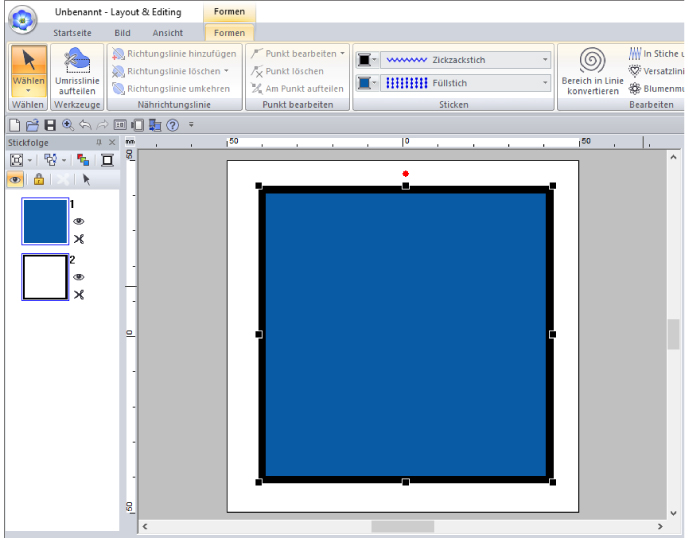Toggle the lock icon in Stickfolge toolbar
The width and height of the screenshot is (688, 540).
click(x=39, y=179)
